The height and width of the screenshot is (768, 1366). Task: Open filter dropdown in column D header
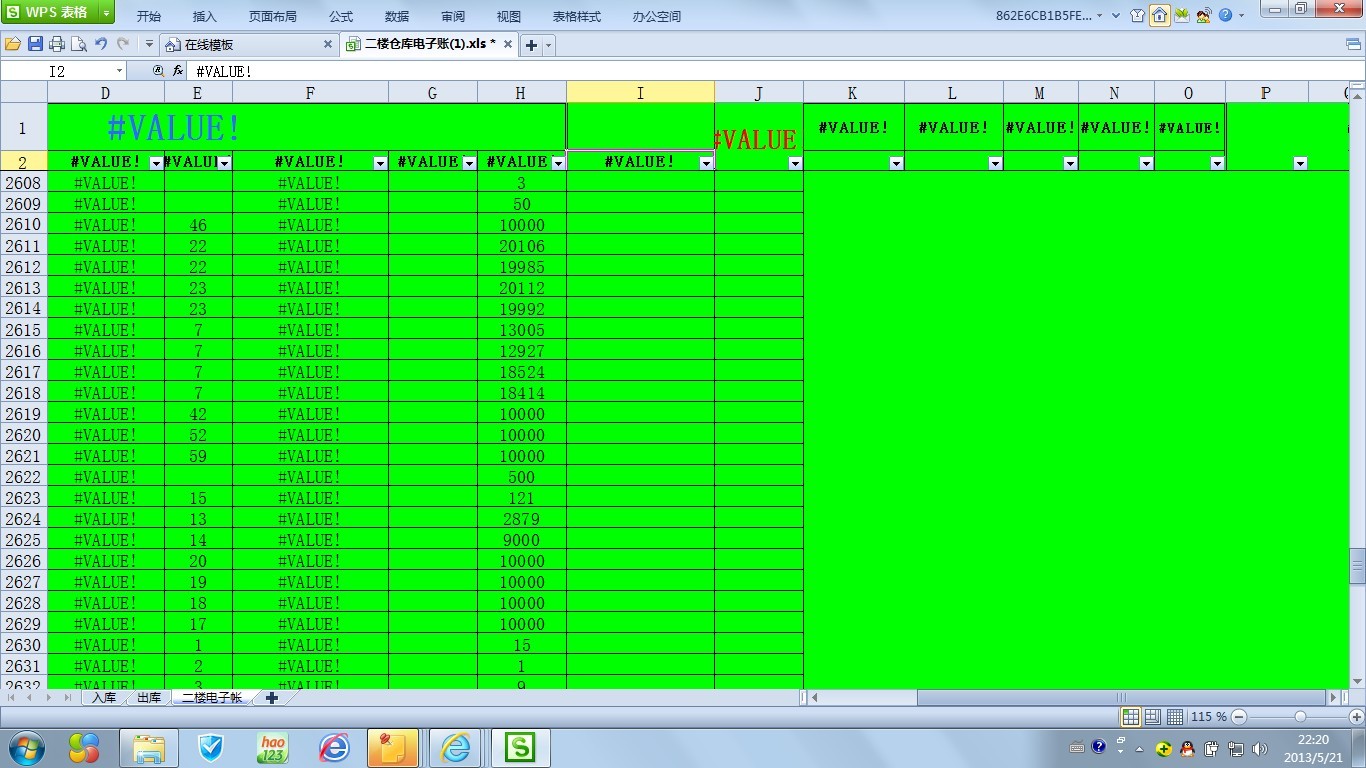coord(155,163)
